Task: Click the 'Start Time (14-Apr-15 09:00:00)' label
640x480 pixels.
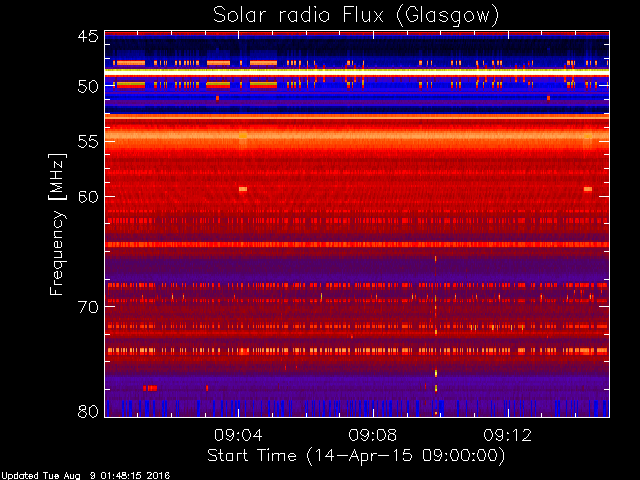Action: [356, 455]
